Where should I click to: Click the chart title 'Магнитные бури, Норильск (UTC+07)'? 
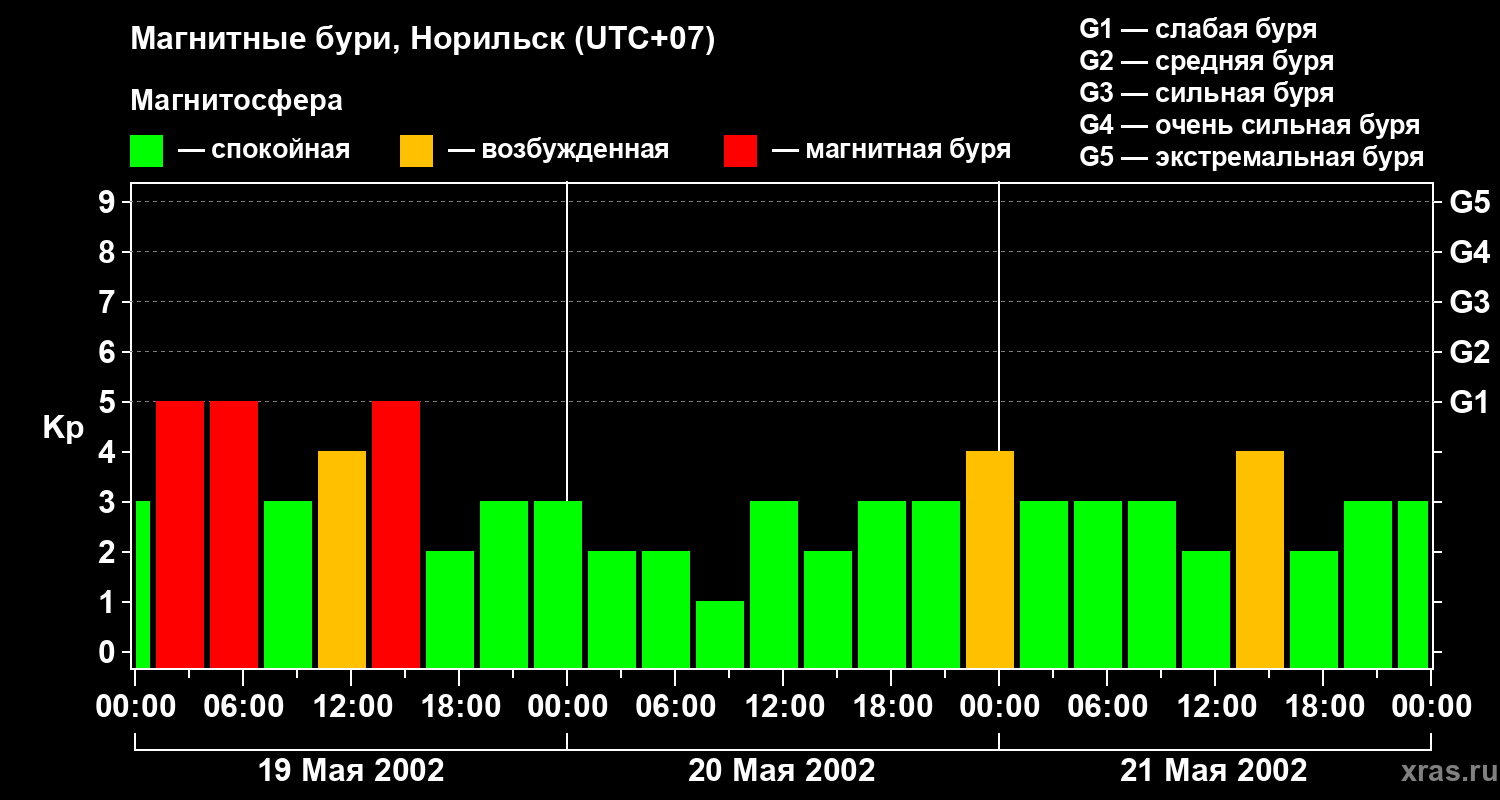(423, 40)
